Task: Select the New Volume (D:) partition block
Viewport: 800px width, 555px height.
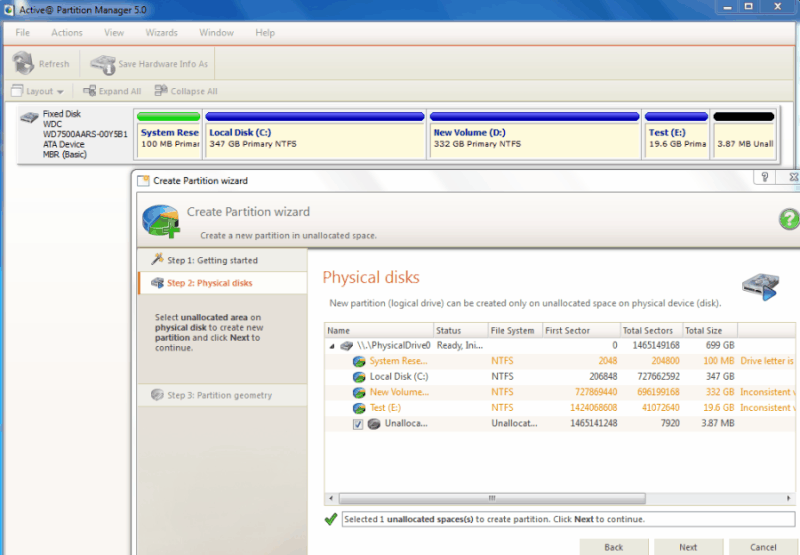Action: [x=534, y=134]
